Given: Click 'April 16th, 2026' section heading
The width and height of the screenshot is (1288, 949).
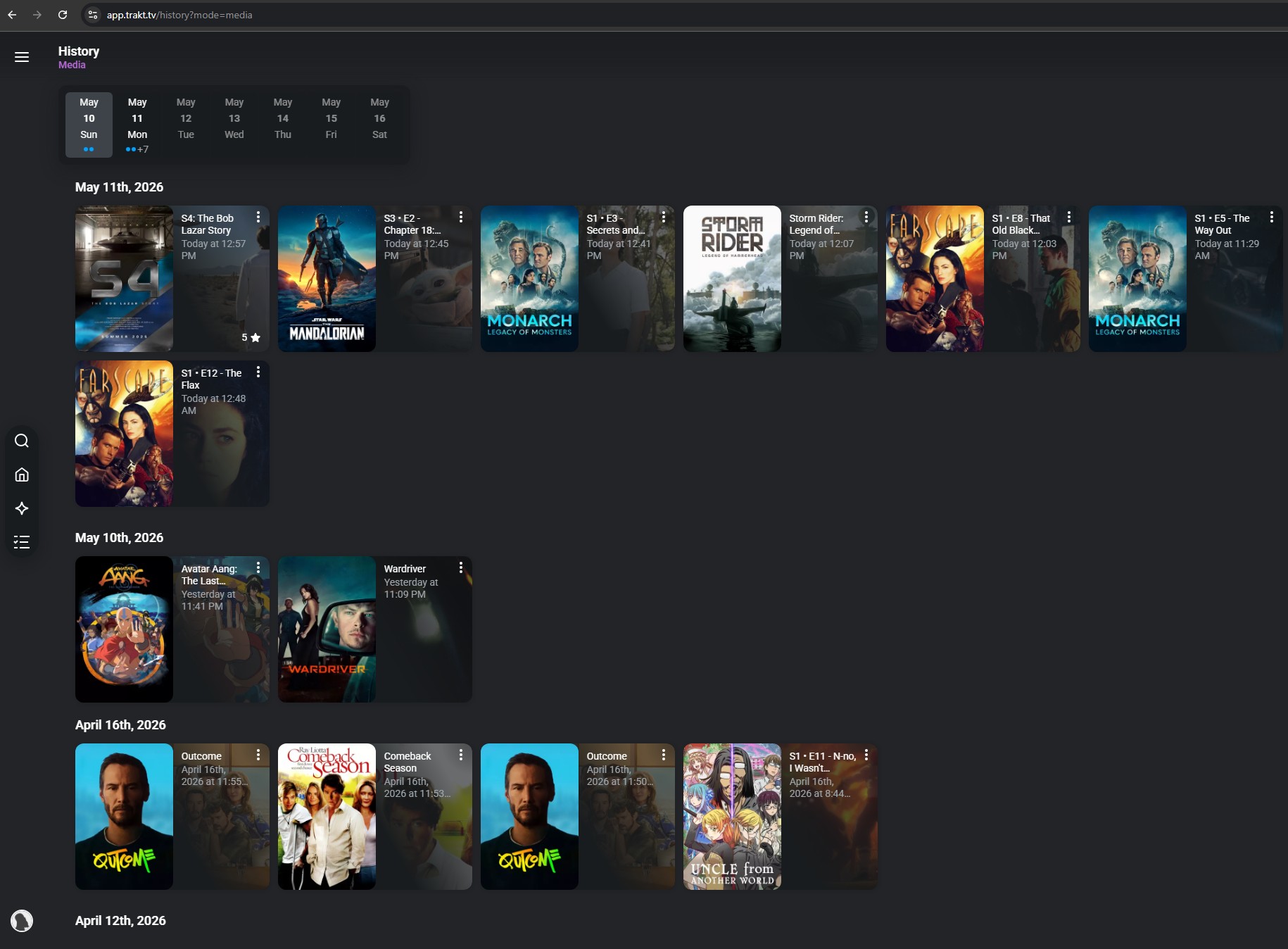Looking at the screenshot, I should (x=120, y=725).
